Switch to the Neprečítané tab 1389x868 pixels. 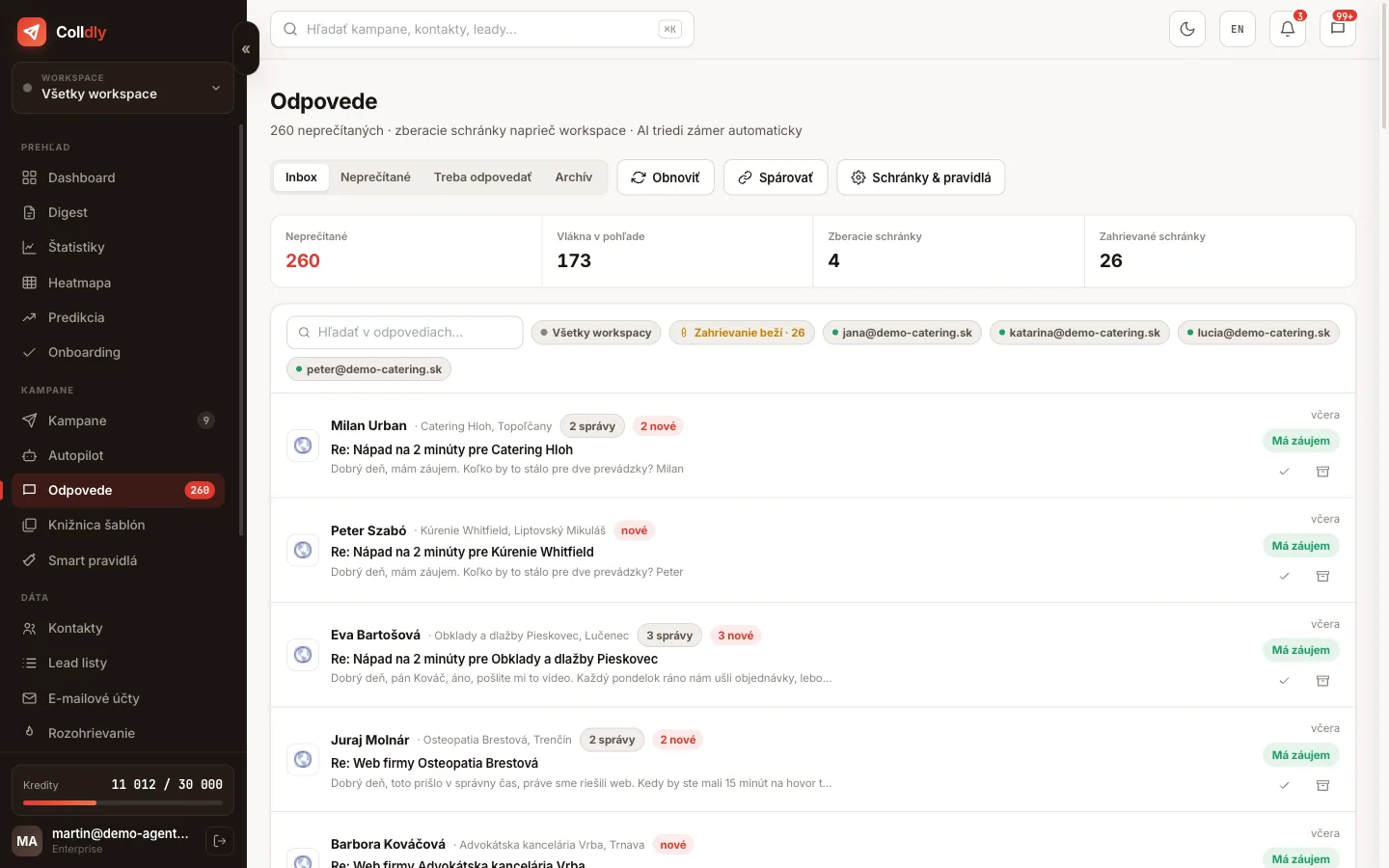coord(375,177)
